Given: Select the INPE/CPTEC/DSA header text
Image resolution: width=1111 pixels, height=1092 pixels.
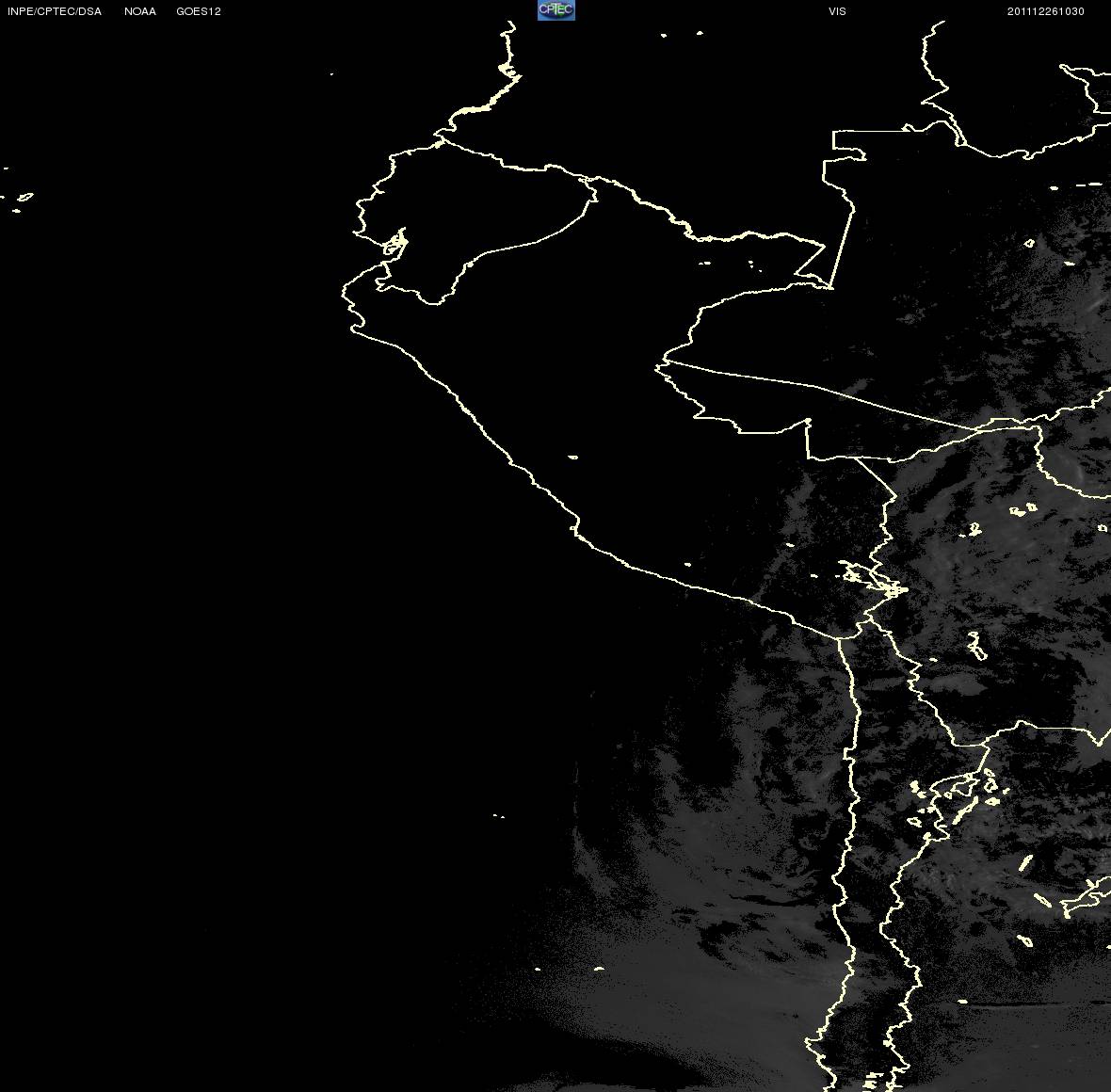Looking at the screenshot, I should point(55,11).
